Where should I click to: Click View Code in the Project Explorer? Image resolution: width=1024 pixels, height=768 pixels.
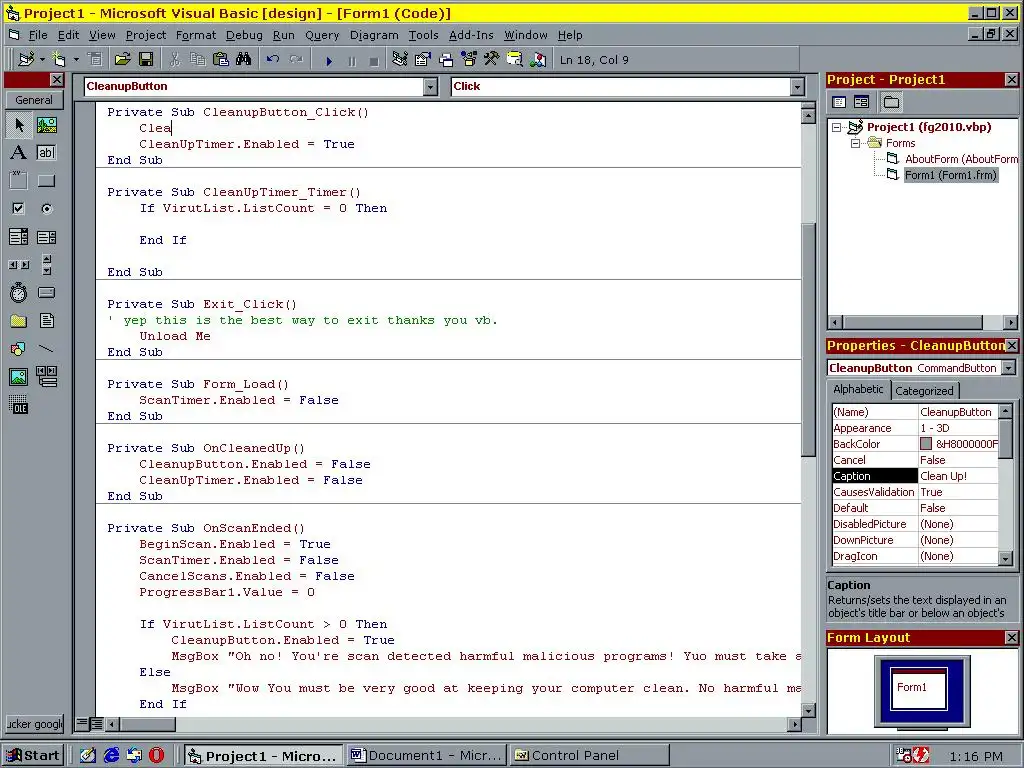pos(839,102)
